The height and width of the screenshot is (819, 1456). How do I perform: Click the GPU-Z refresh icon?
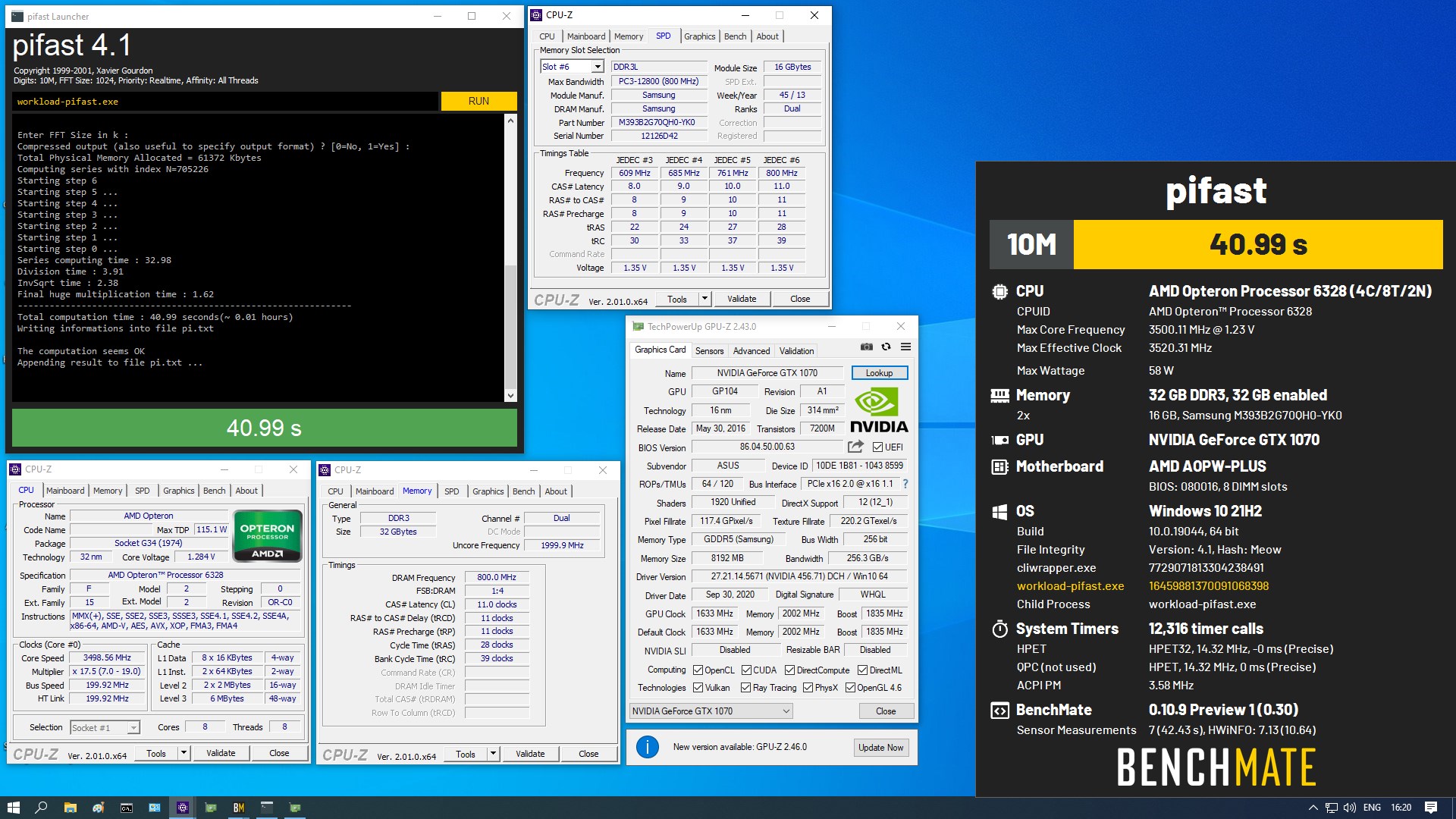886,347
